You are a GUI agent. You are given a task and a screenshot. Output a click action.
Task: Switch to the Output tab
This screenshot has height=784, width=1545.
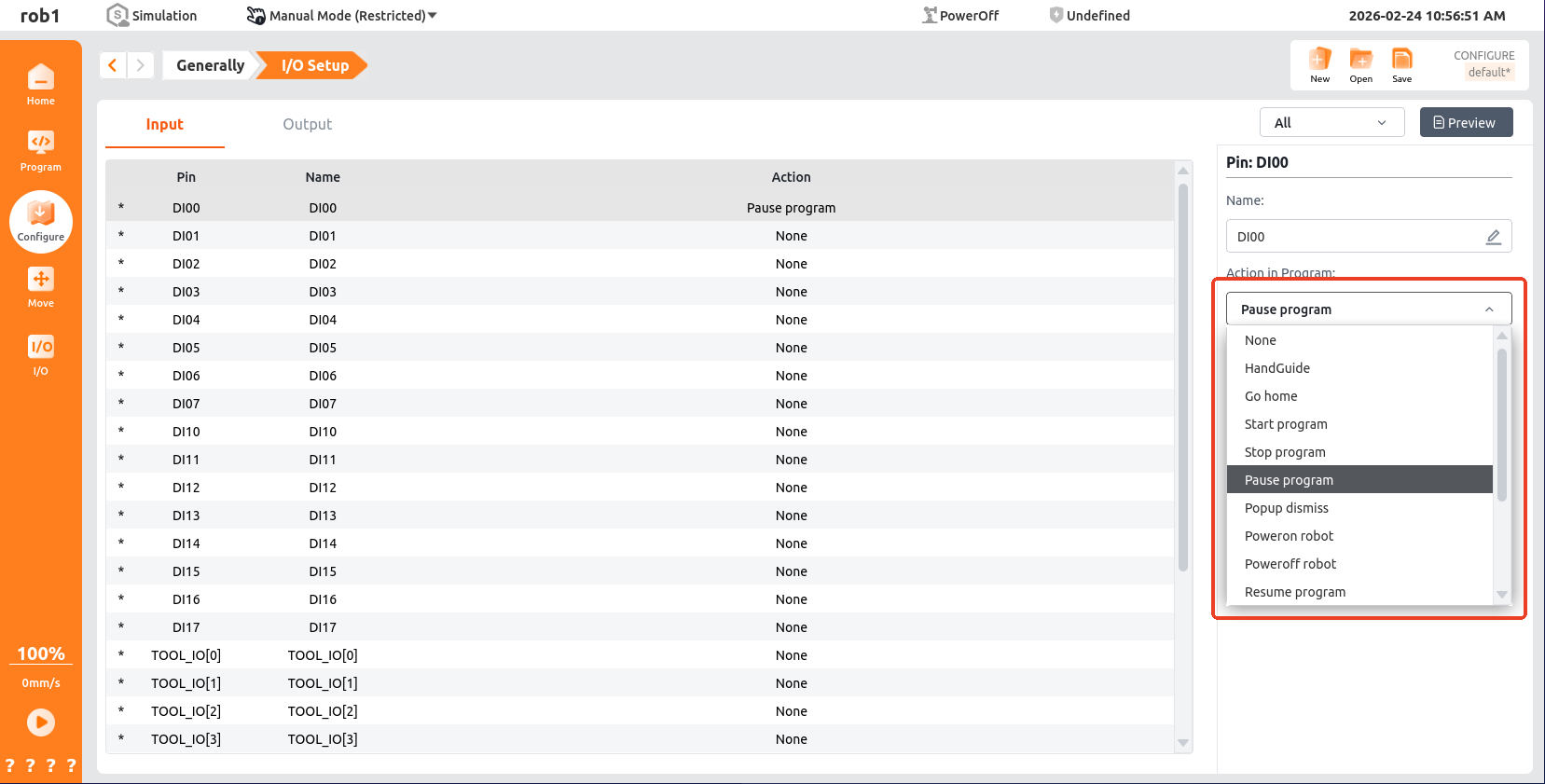(x=307, y=125)
